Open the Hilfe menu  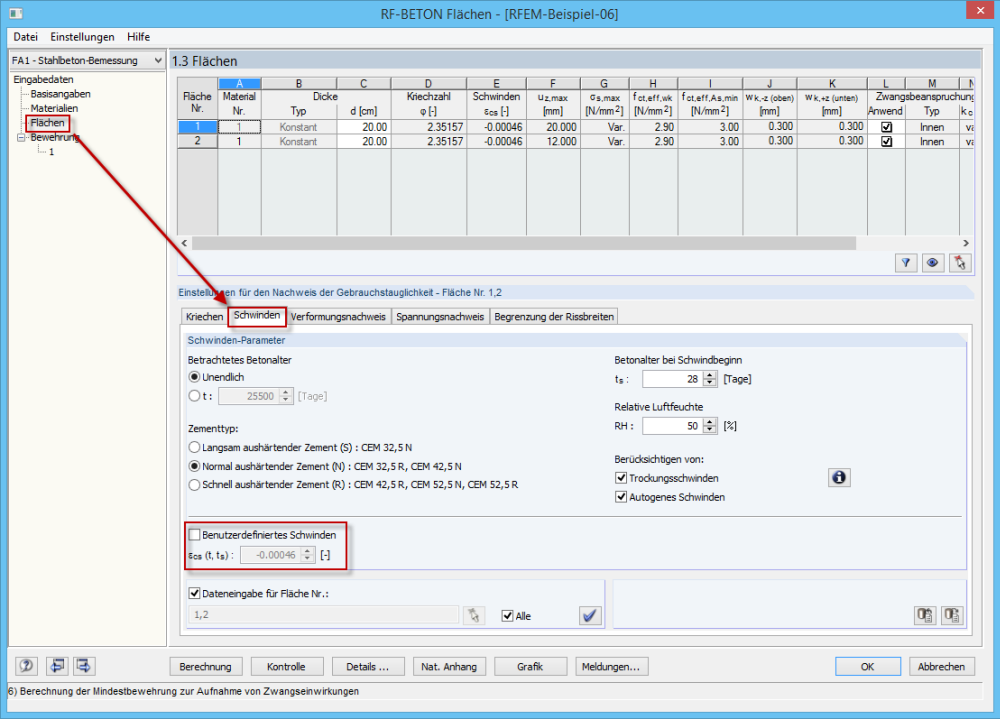coord(138,37)
